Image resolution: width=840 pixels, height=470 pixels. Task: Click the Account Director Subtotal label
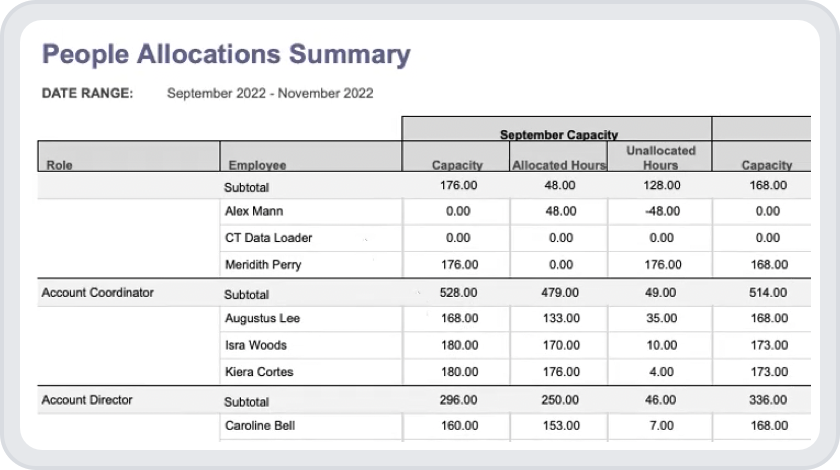[x=246, y=402]
